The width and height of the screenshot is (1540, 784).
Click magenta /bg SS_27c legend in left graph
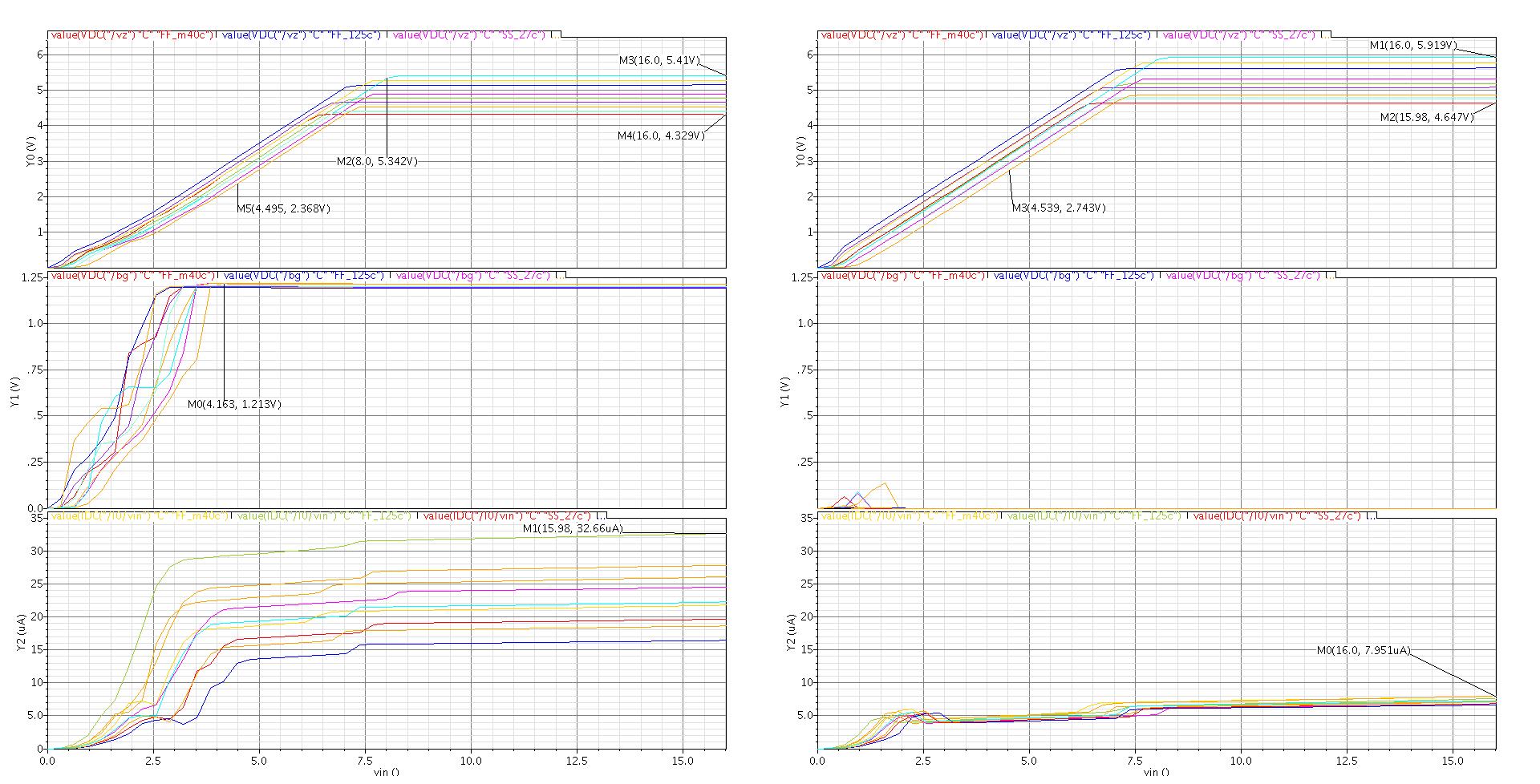473,275
